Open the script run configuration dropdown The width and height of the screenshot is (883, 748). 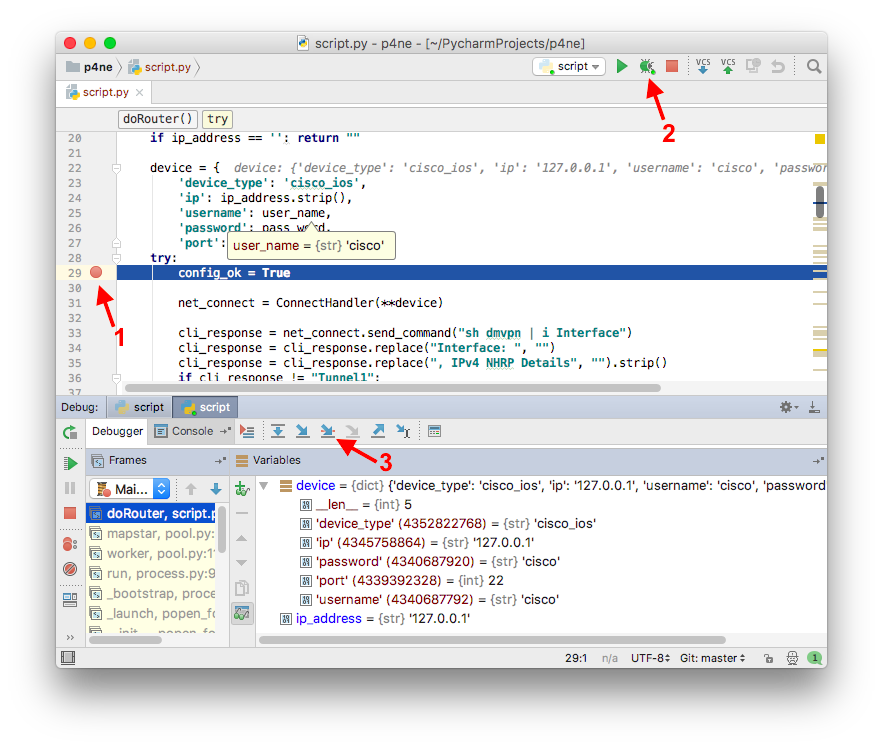570,67
